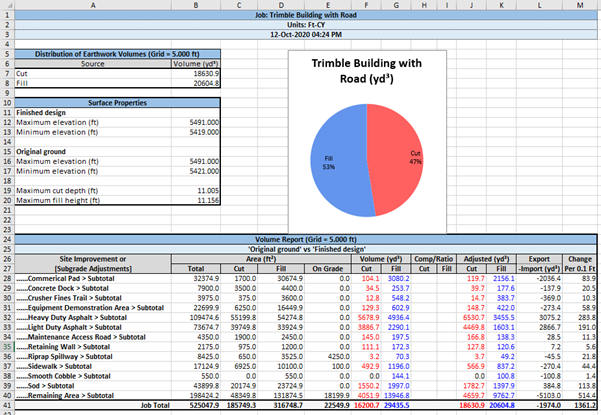601x415 pixels.
Task: Select the Cut volume value 18630.9 in row 7
Action: pyautogui.click(x=196, y=74)
